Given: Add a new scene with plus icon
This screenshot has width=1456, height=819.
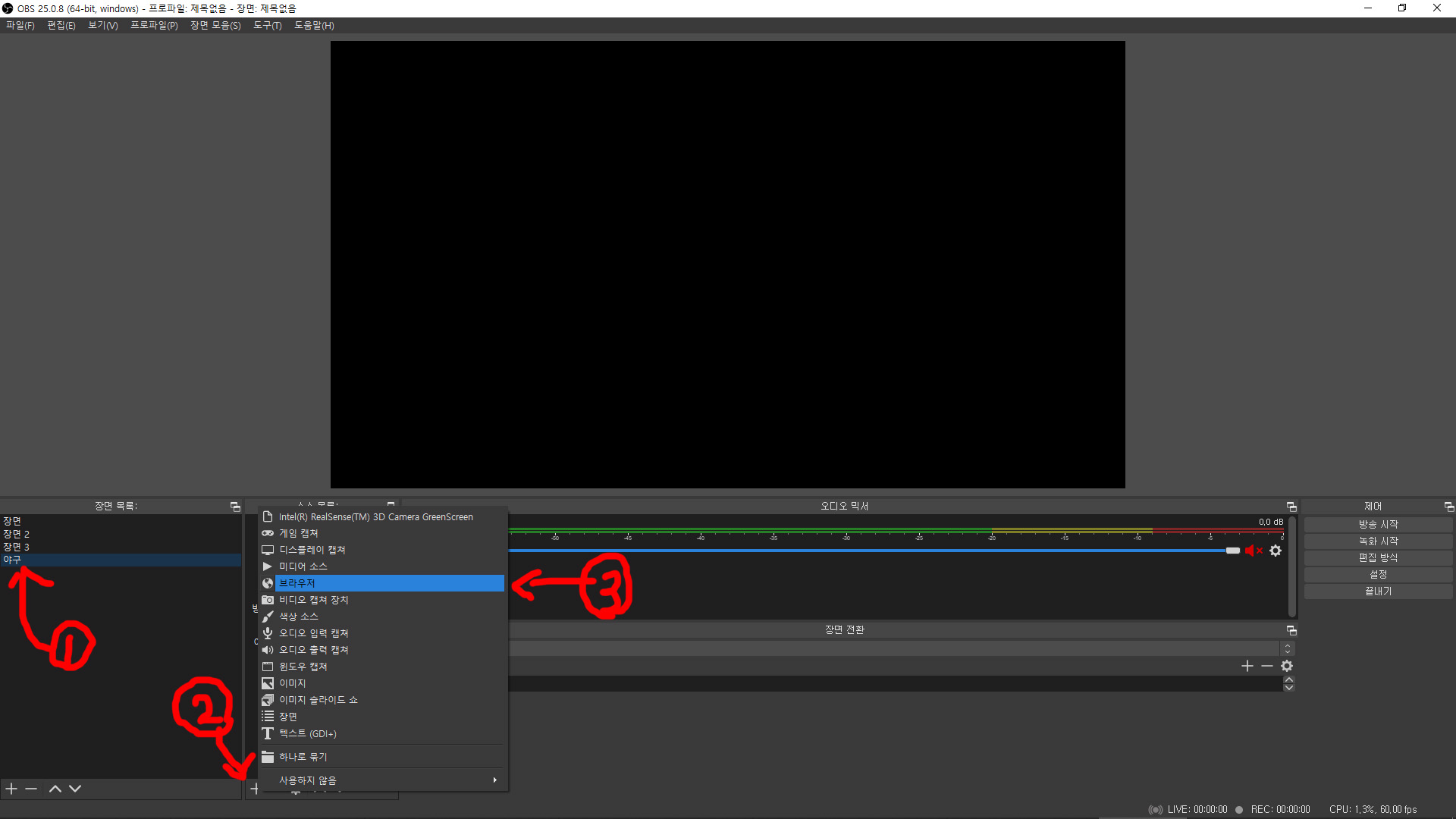Looking at the screenshot, I should (x=11, y=789).
